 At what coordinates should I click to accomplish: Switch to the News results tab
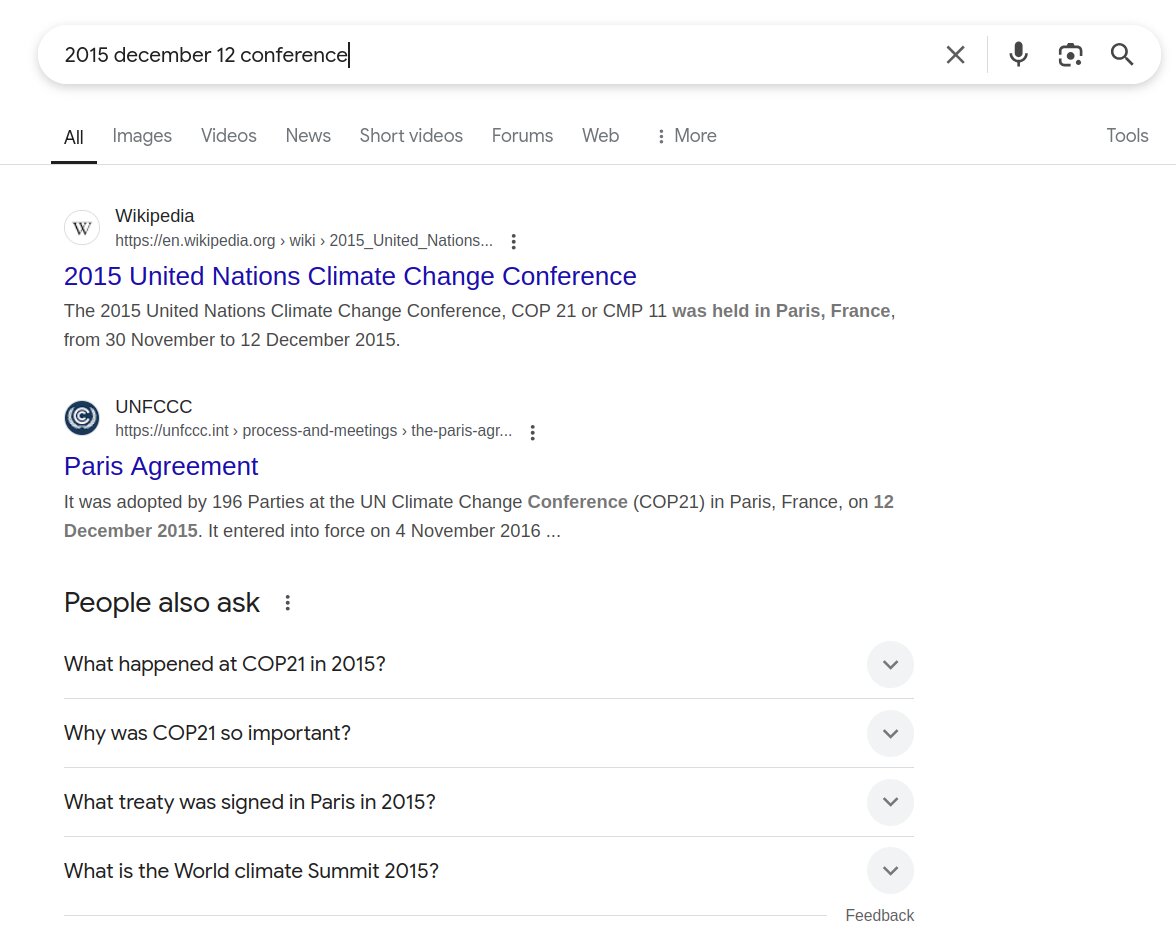[307, 135]
